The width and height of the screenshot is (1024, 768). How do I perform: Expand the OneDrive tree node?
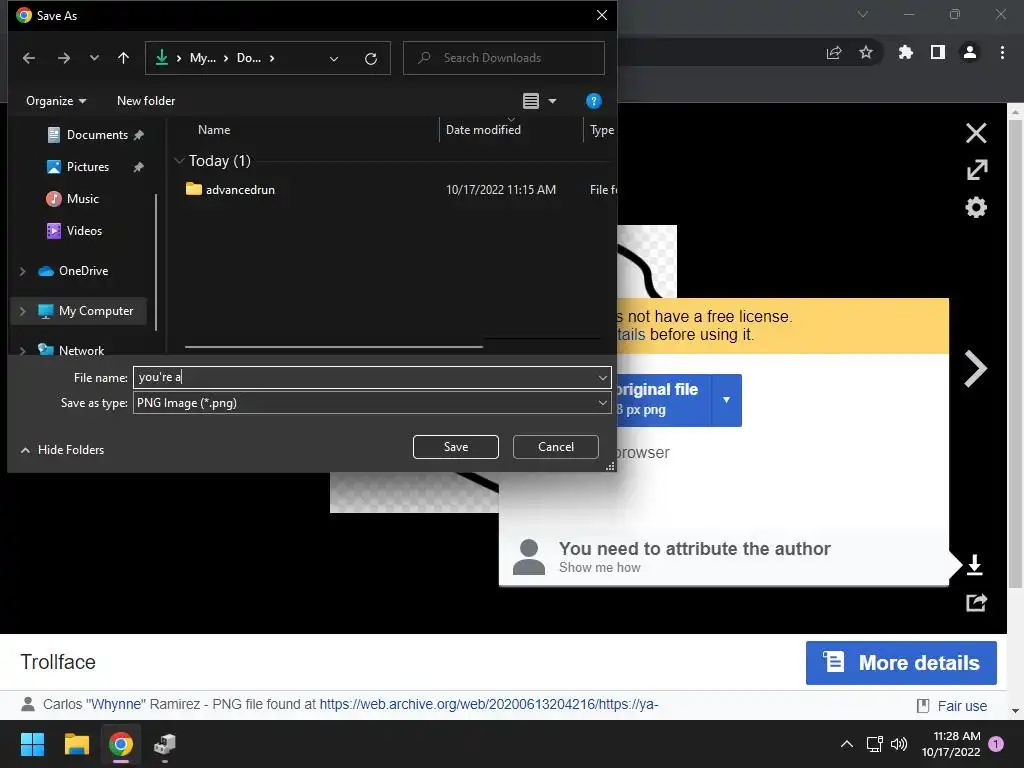[x=23, y=270]
